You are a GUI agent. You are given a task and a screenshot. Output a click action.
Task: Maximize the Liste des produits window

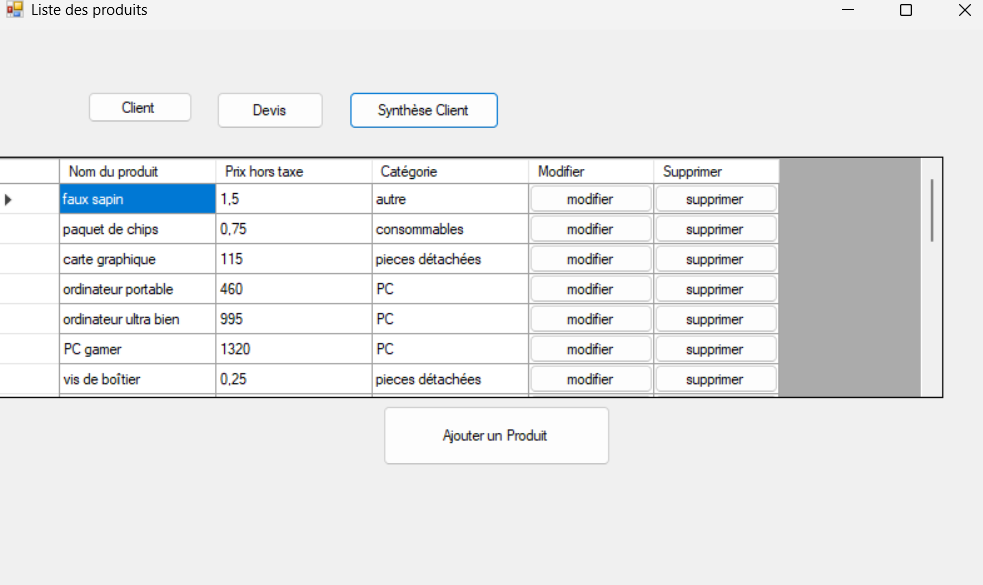pyautogui.click(x=906, y=10)
